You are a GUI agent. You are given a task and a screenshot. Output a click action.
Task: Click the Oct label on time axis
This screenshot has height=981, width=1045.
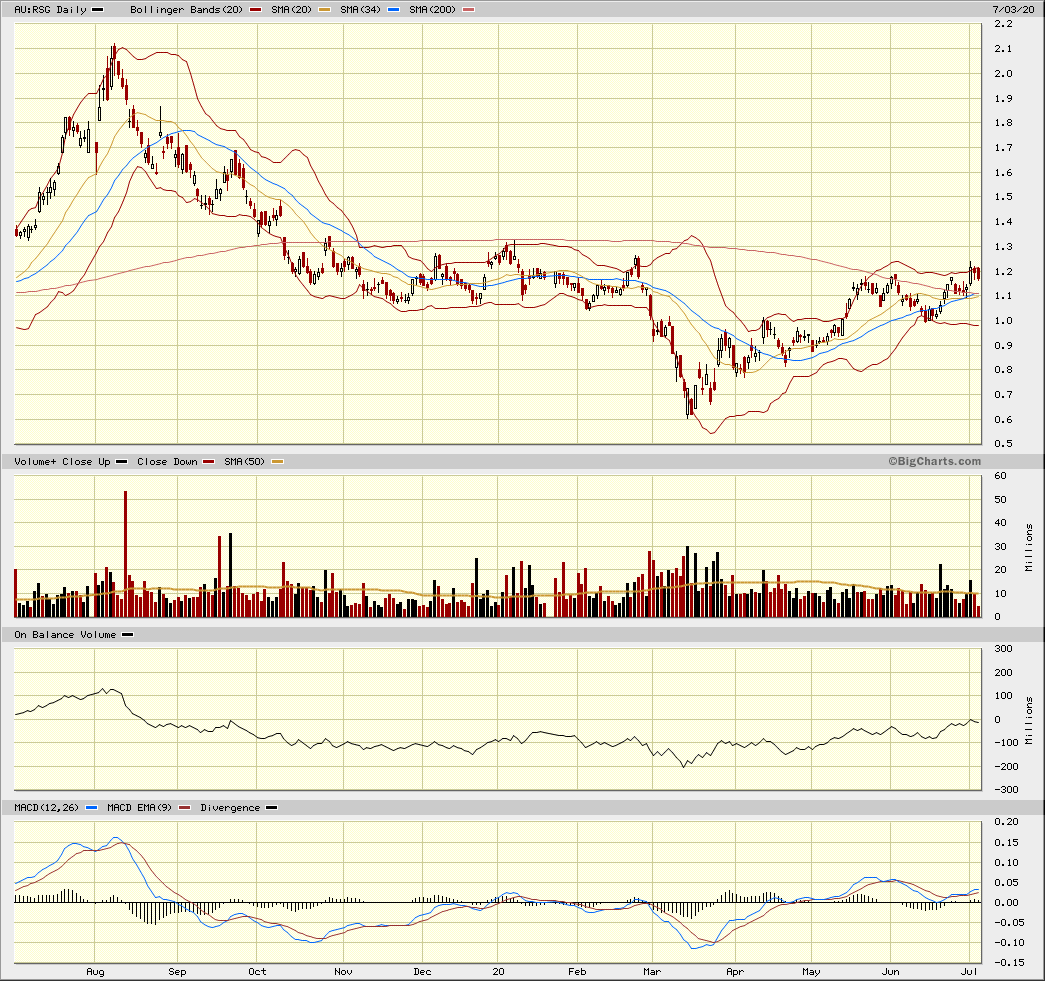[257, 972]
